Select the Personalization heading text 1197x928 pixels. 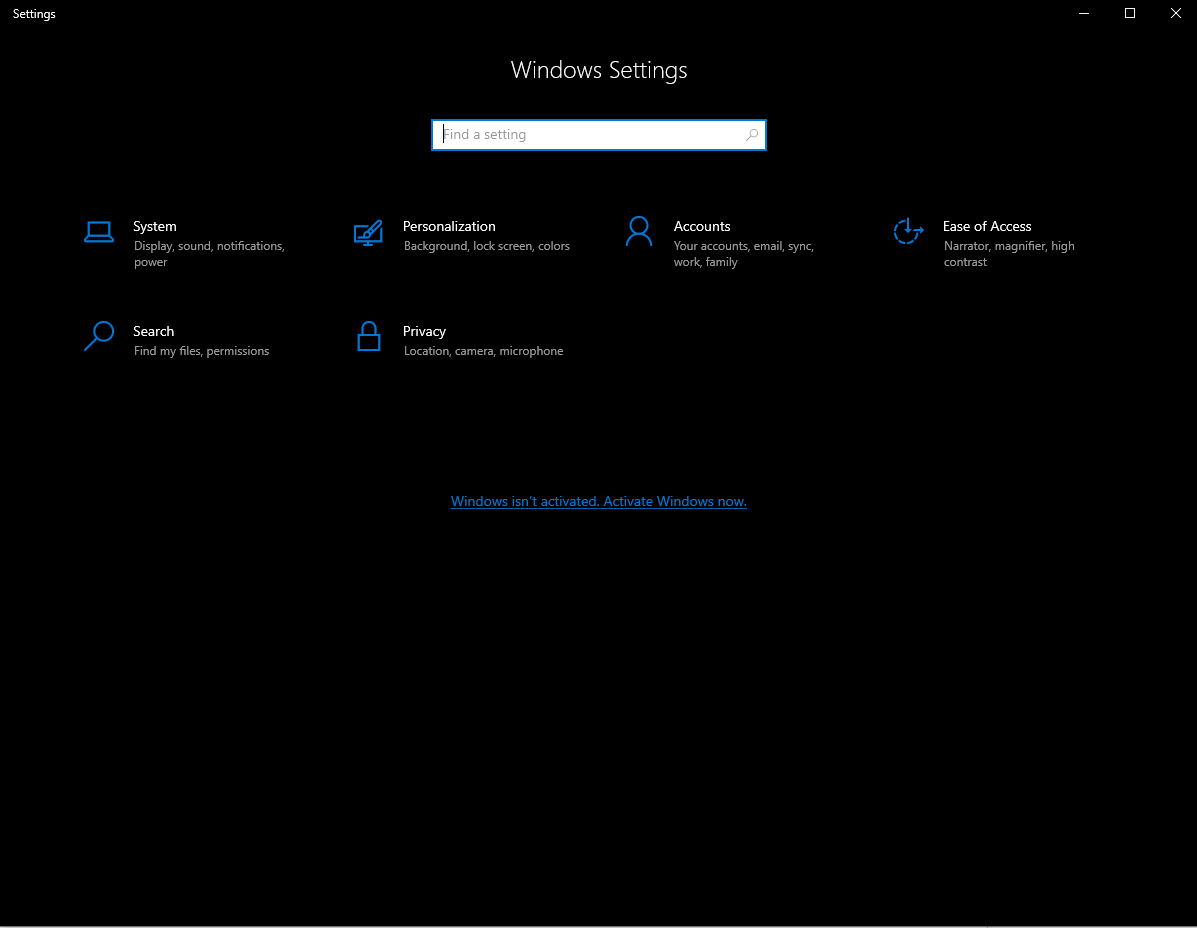pyautogui.click(x=449, y=227)
